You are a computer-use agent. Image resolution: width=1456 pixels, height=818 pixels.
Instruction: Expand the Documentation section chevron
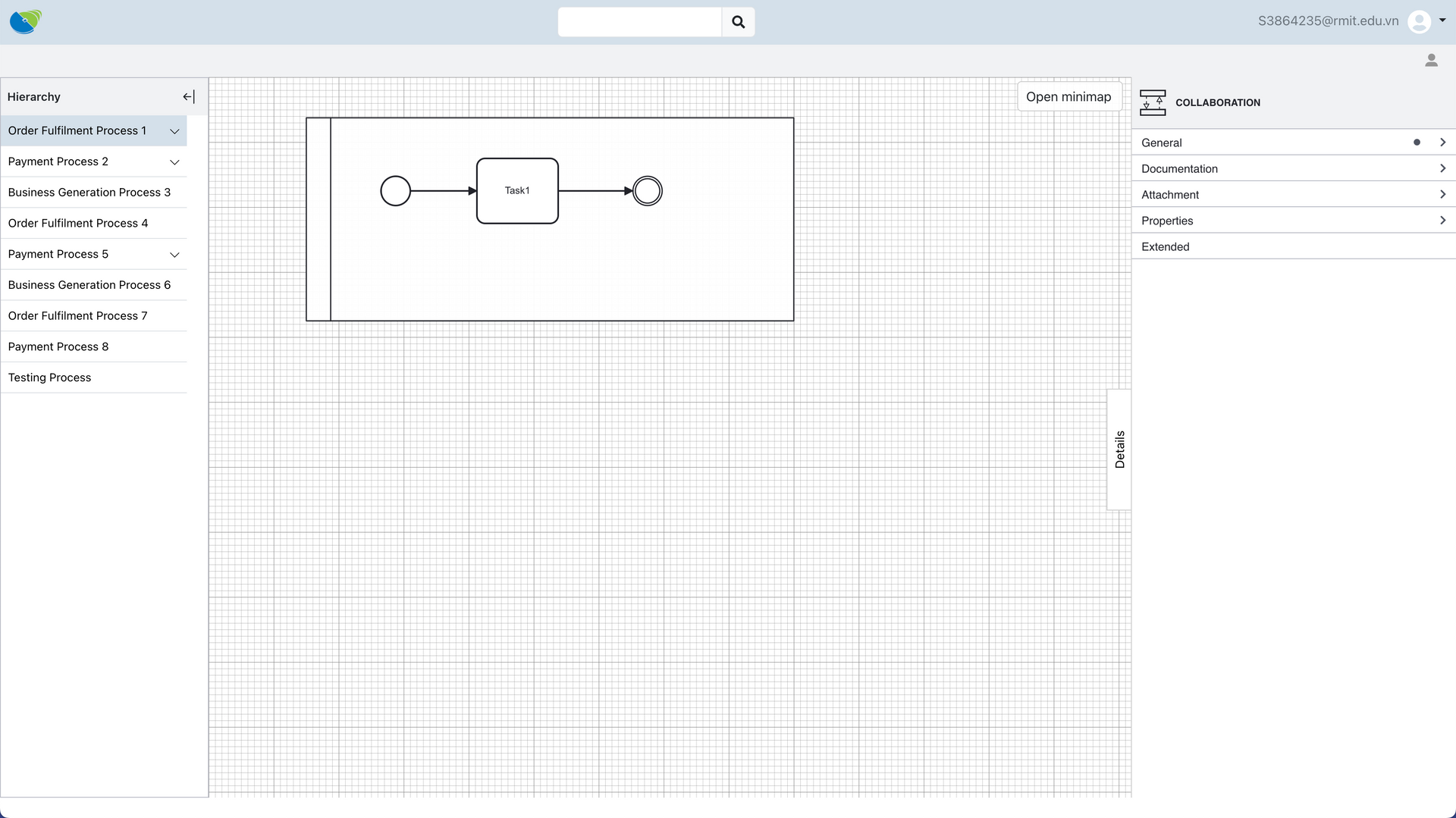pyautogui.click(x=1442, y=168)
